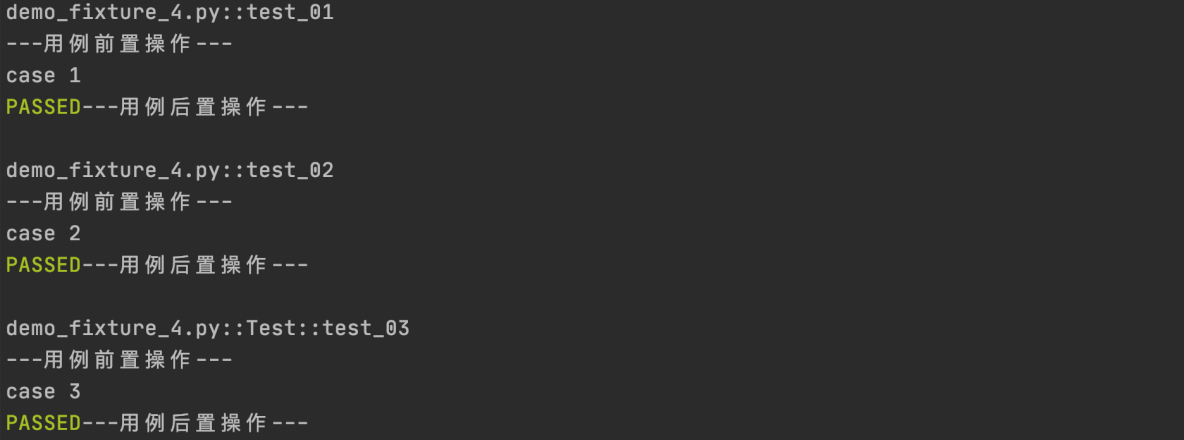Viewport: 1184px width, 440px height.
Task: Click the blank line after test_01 output
Action: [x=592, y=140]
